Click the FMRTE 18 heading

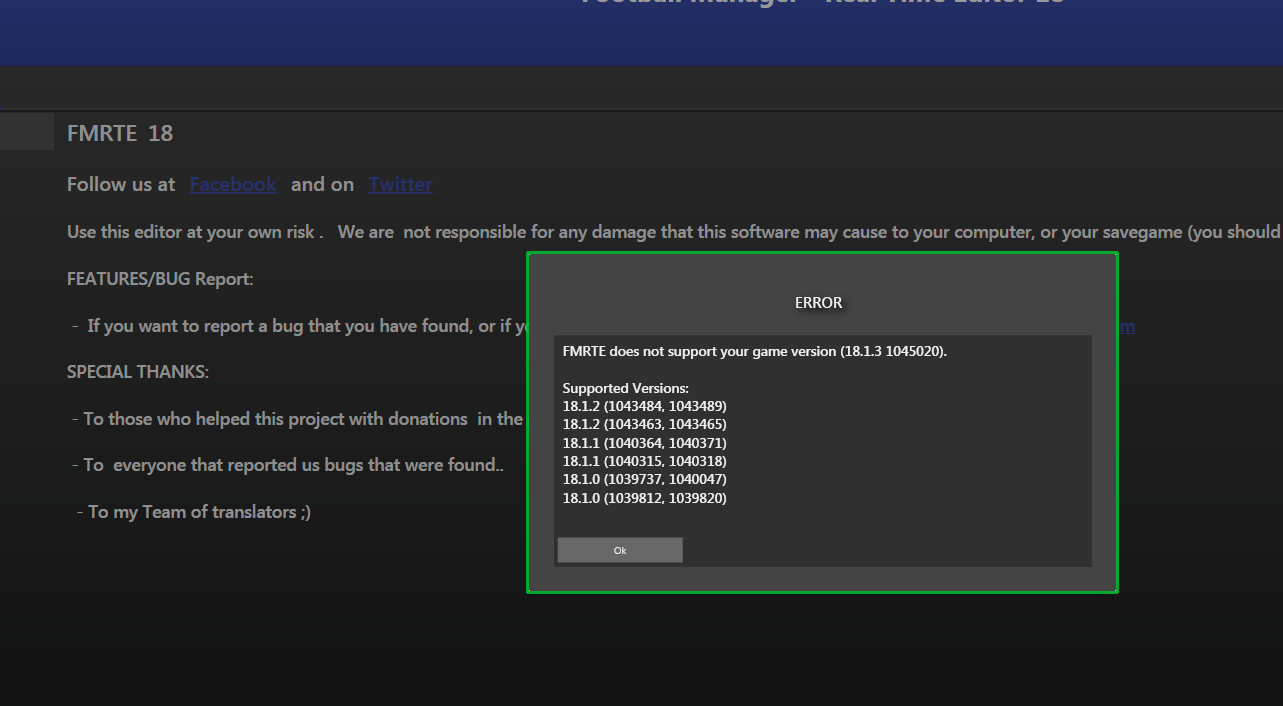coord(120,134)
